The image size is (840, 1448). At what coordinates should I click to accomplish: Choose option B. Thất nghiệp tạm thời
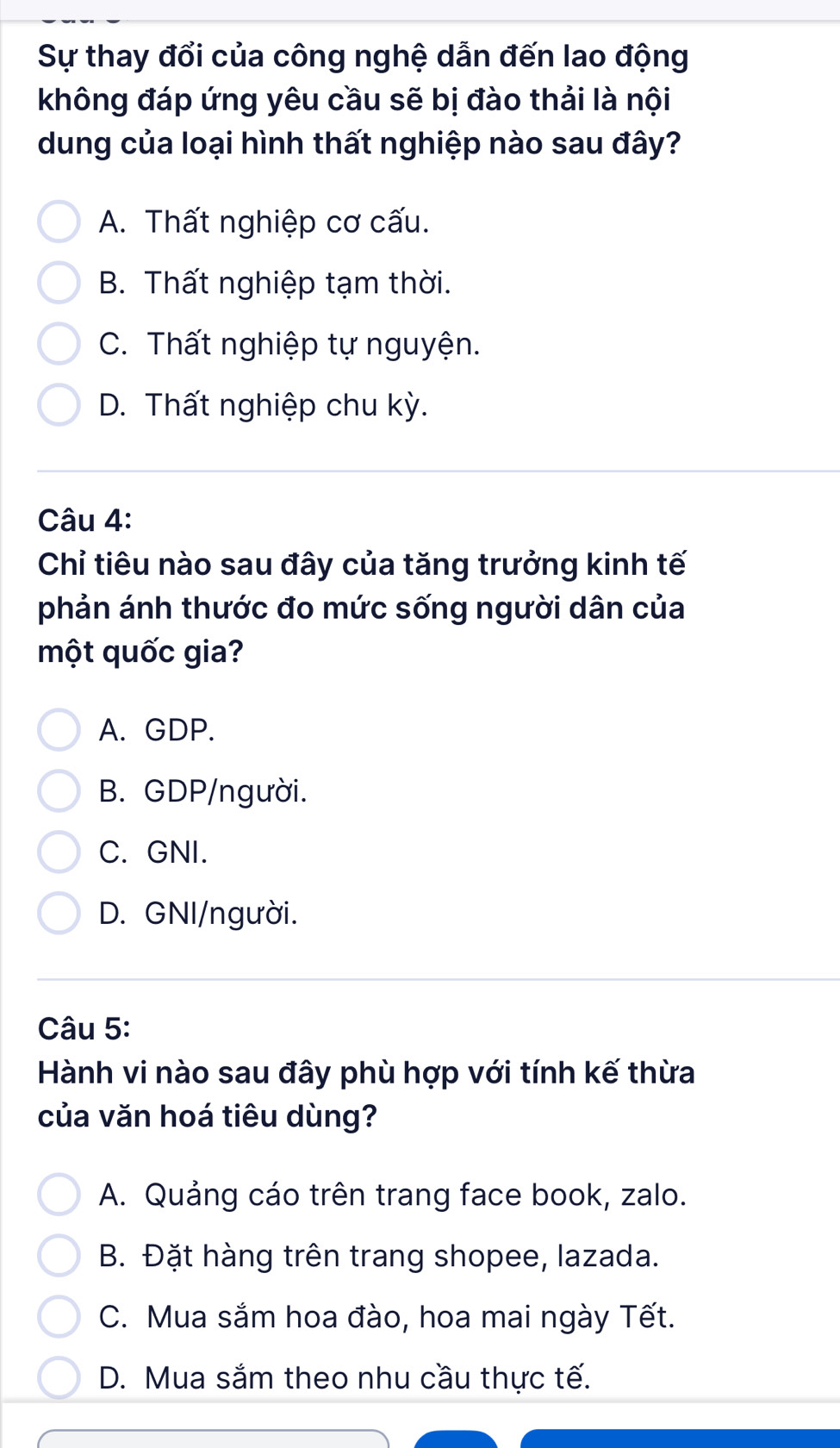pos(59,284)
